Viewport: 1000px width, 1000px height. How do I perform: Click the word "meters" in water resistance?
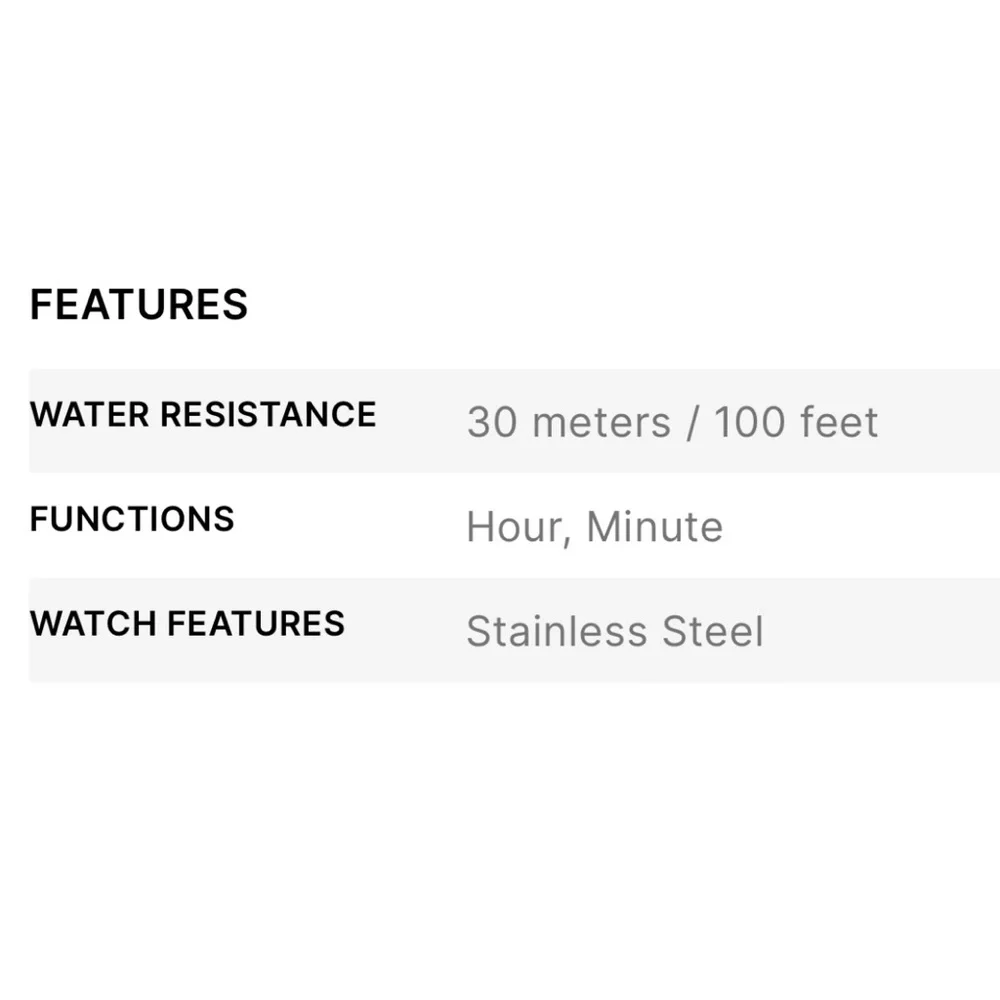[601, 422]
